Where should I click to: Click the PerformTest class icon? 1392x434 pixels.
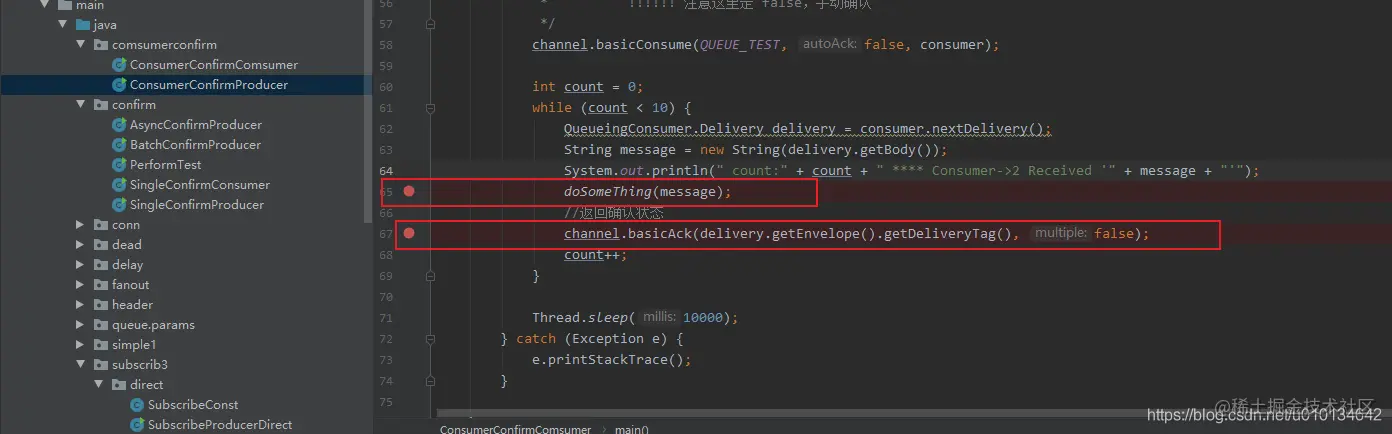119,165
